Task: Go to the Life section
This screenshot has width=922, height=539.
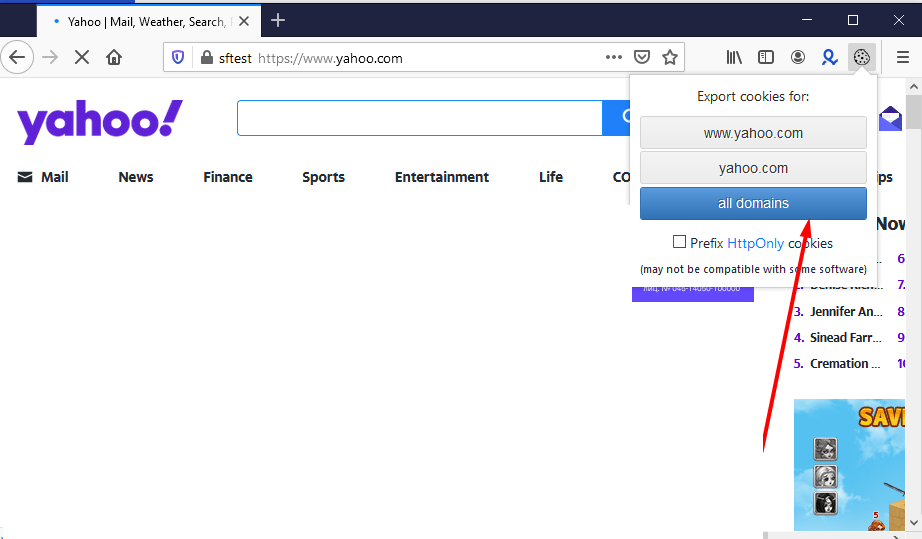Action: coord(551,177)
